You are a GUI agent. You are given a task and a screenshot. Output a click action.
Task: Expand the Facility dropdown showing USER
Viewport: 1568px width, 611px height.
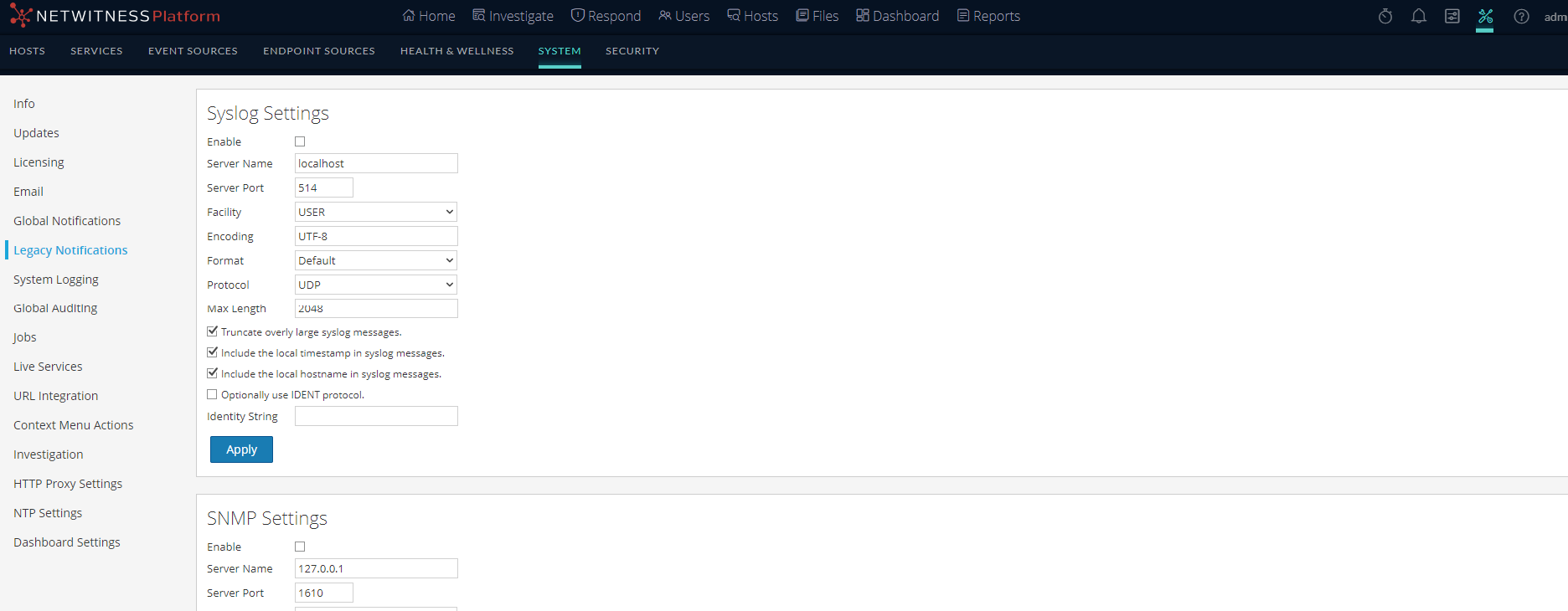coord(376,212)
